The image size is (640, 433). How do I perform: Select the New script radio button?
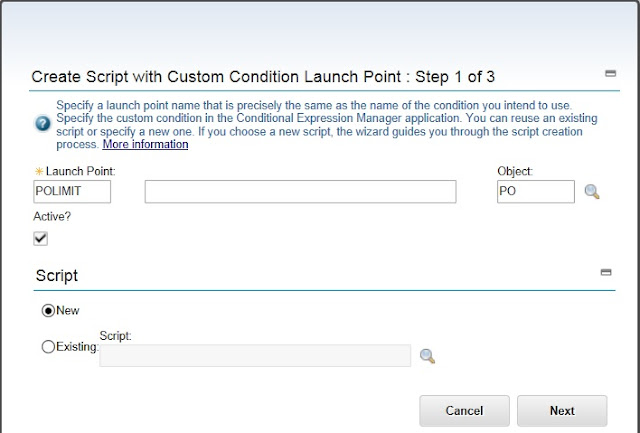[48, 310]
